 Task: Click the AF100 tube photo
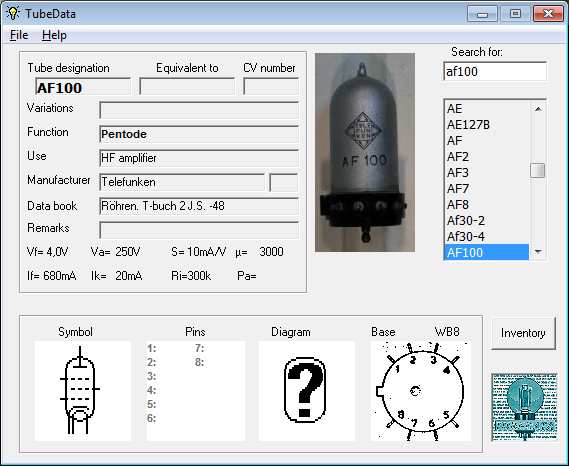[x=365, y=152]
